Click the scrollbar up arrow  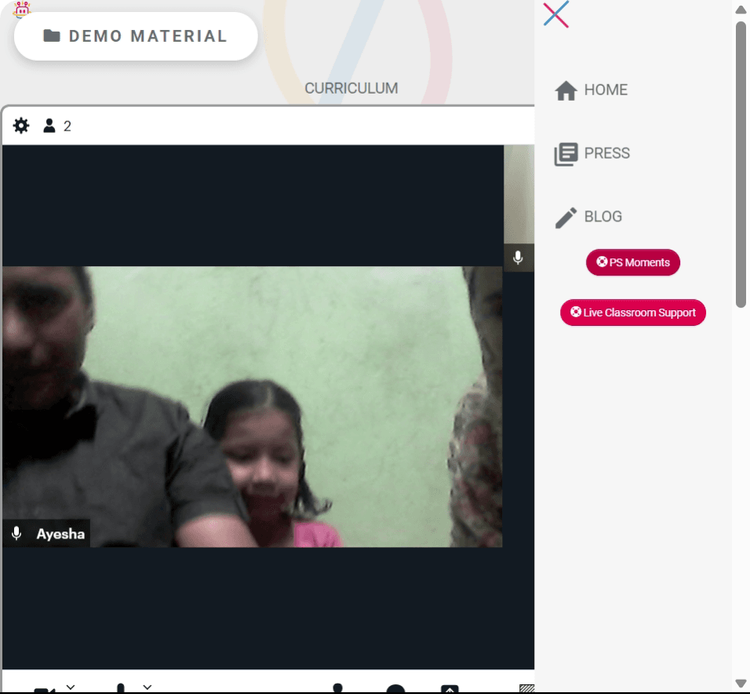coord(741,10)
